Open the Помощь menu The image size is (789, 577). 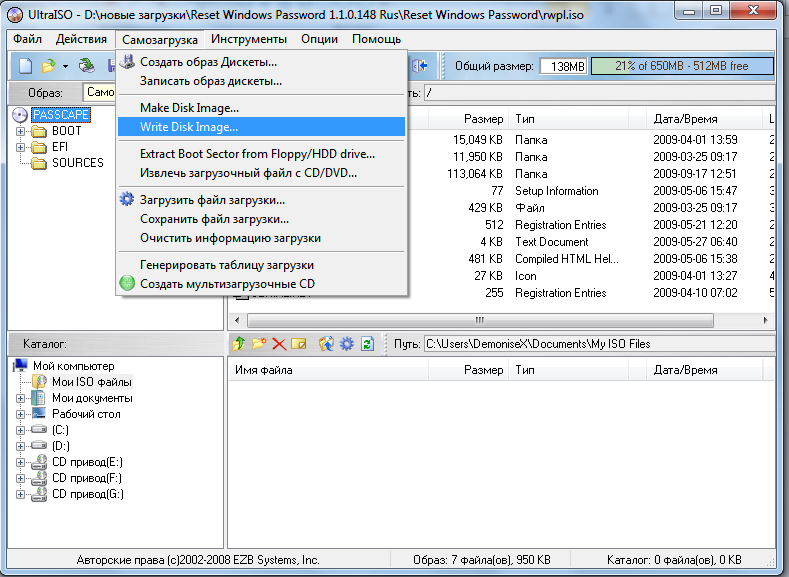click(376, 39)
